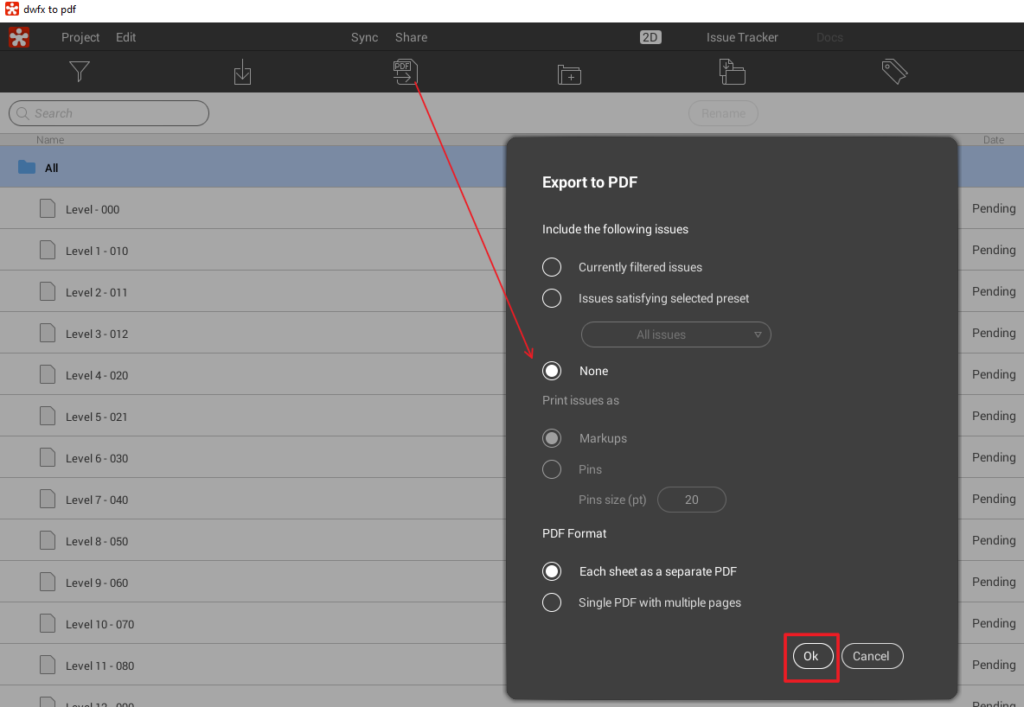Select the Level 10 - 070 sheet name
1024x707 pixels.
[x=100, y=624]
